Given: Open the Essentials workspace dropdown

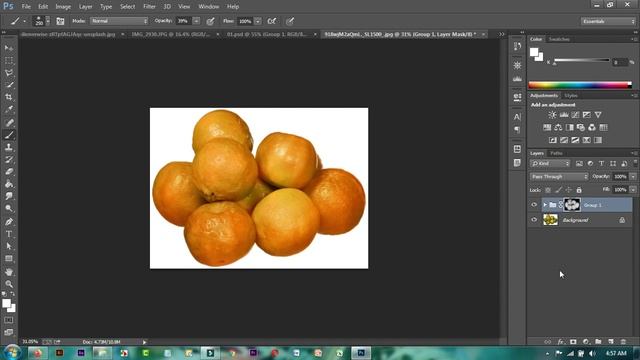Looking at the screenshot, I should 608,21.
